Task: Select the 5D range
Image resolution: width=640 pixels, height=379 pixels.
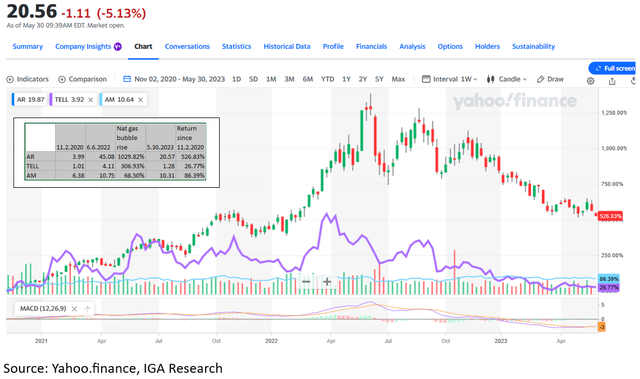Action: click(x=253, y=79)
